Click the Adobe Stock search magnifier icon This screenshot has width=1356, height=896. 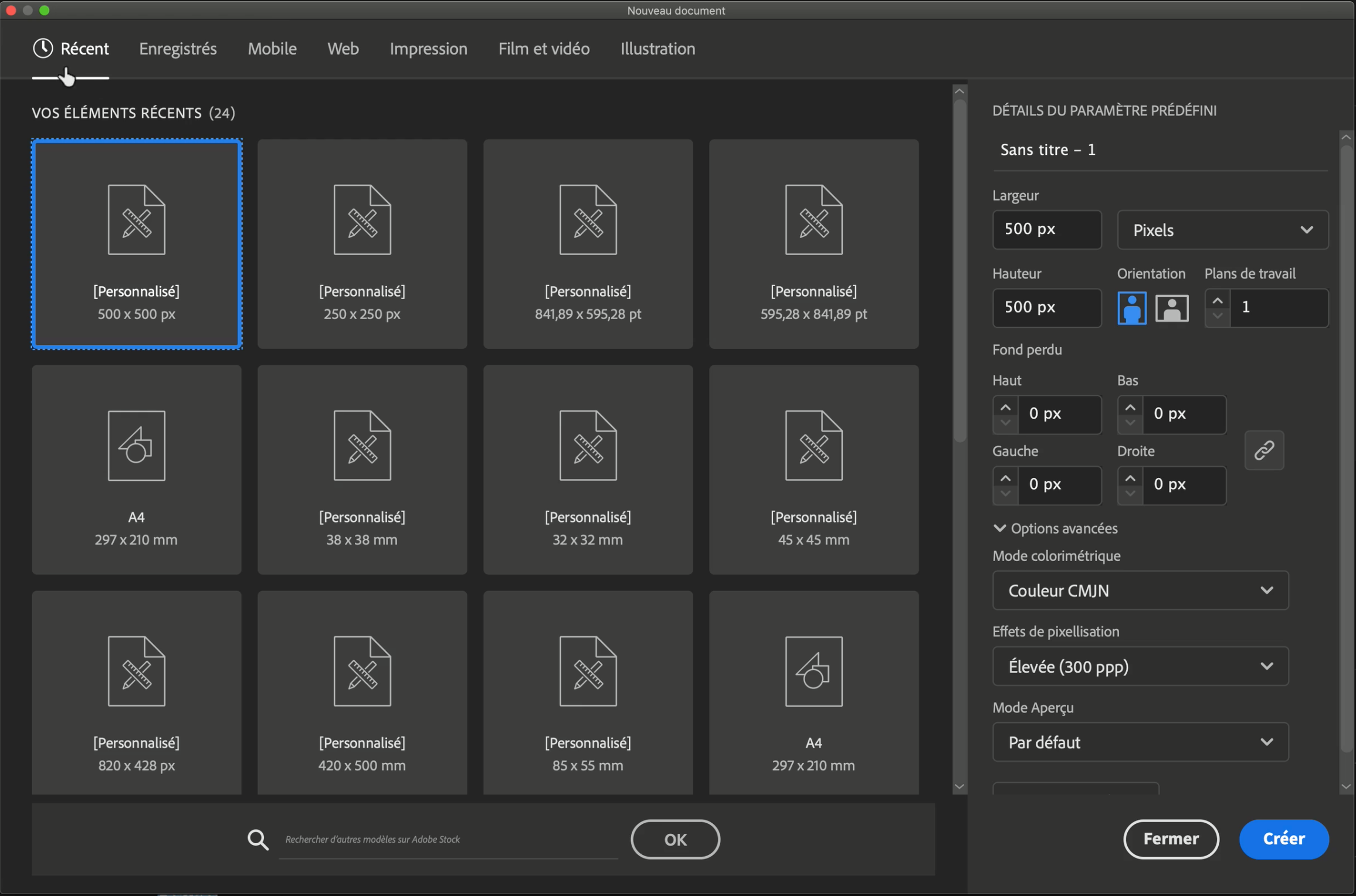(257, 839)
